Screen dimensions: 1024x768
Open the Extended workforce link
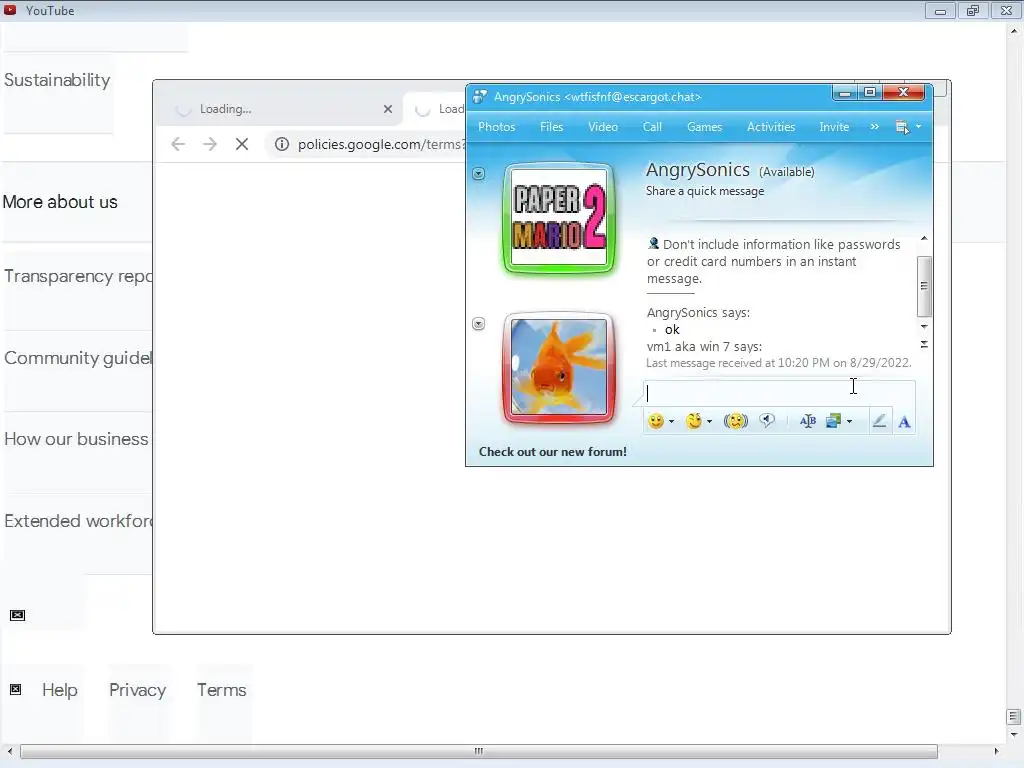(x=78, y=521)
